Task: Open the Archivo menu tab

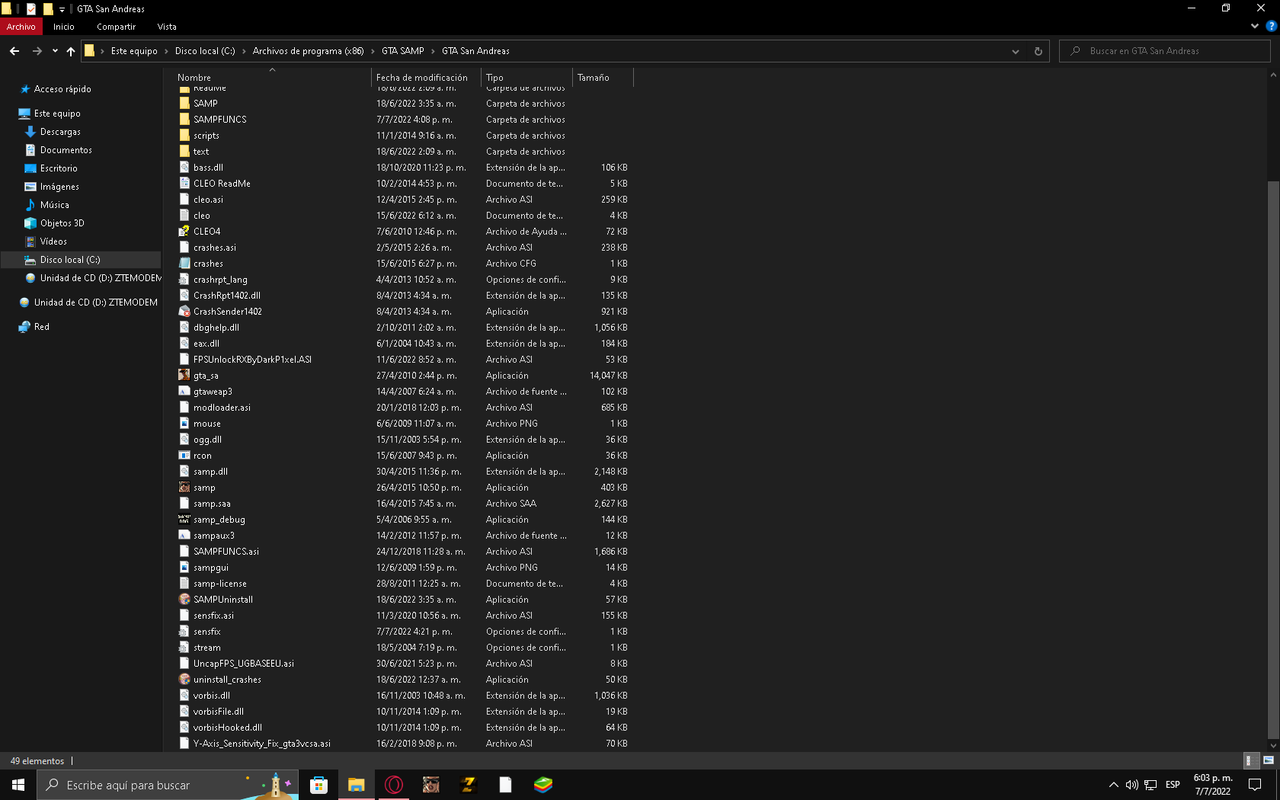Action: point(21,27)
